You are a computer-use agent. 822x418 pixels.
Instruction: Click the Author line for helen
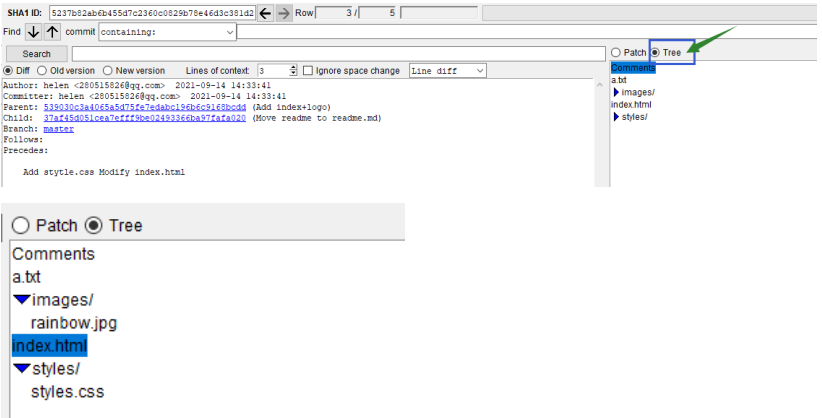tap(137, 85)
